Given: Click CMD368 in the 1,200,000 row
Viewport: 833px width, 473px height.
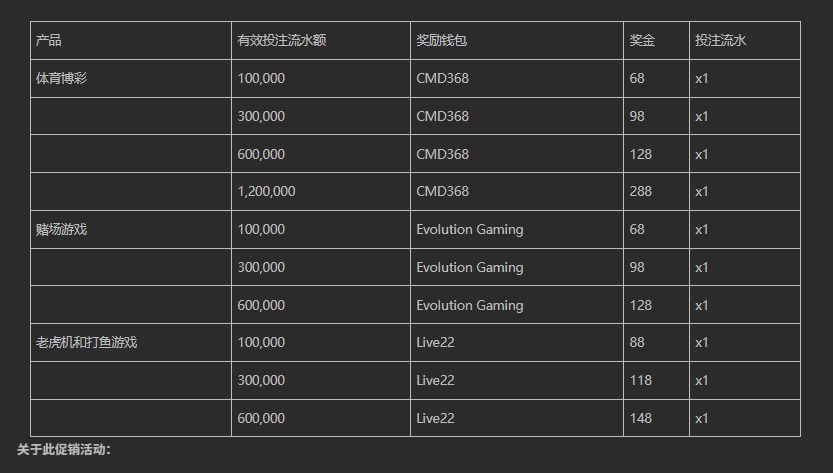Looking at the screenshot, I should 442,191.
